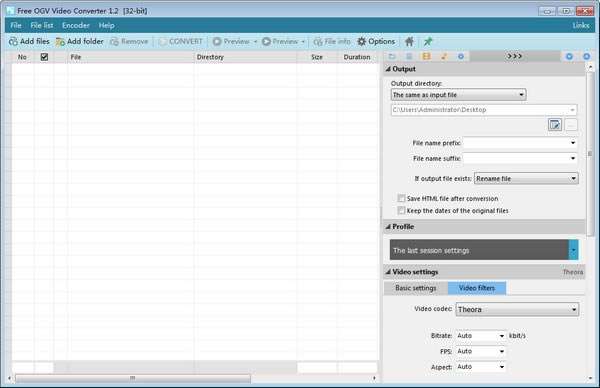Viewport: 600px width, 388px height.
Task: Open the profile list blue dropdown arrow
Action: [573, 250]
